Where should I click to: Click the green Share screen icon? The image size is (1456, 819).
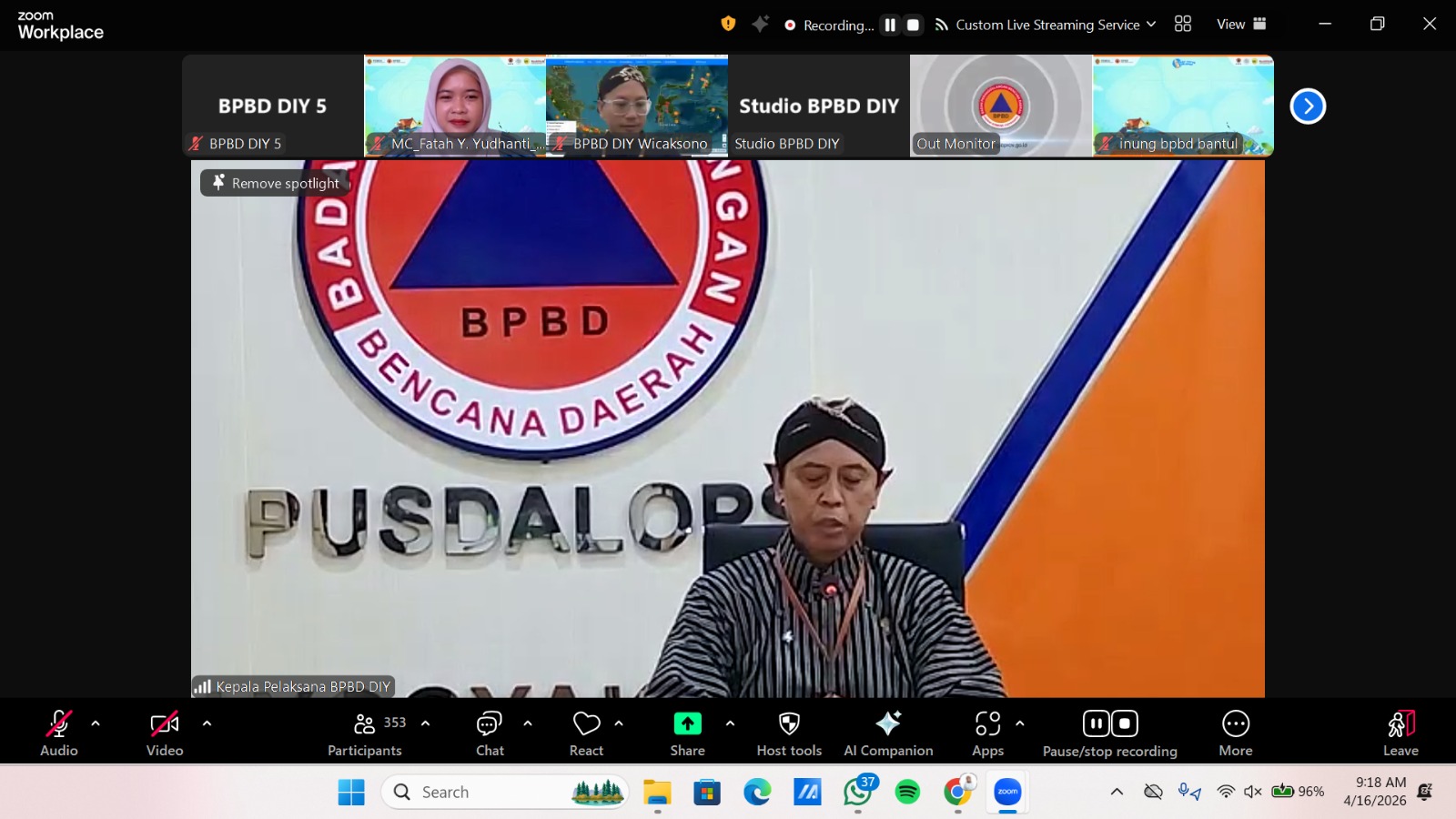coord(687,723)
